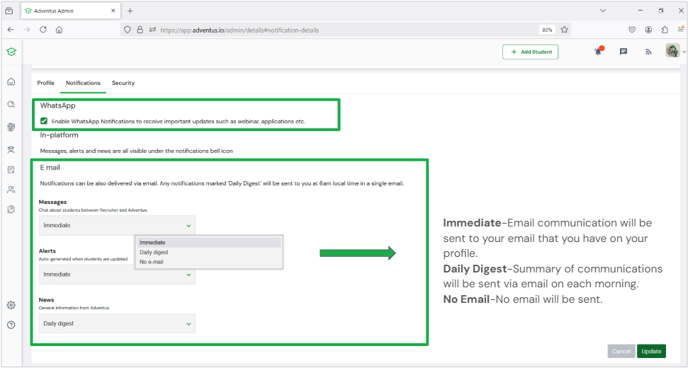The image size is (688, 368).
Task: Open the Home icon in the left sidebar
Action: tap(11, 82)
